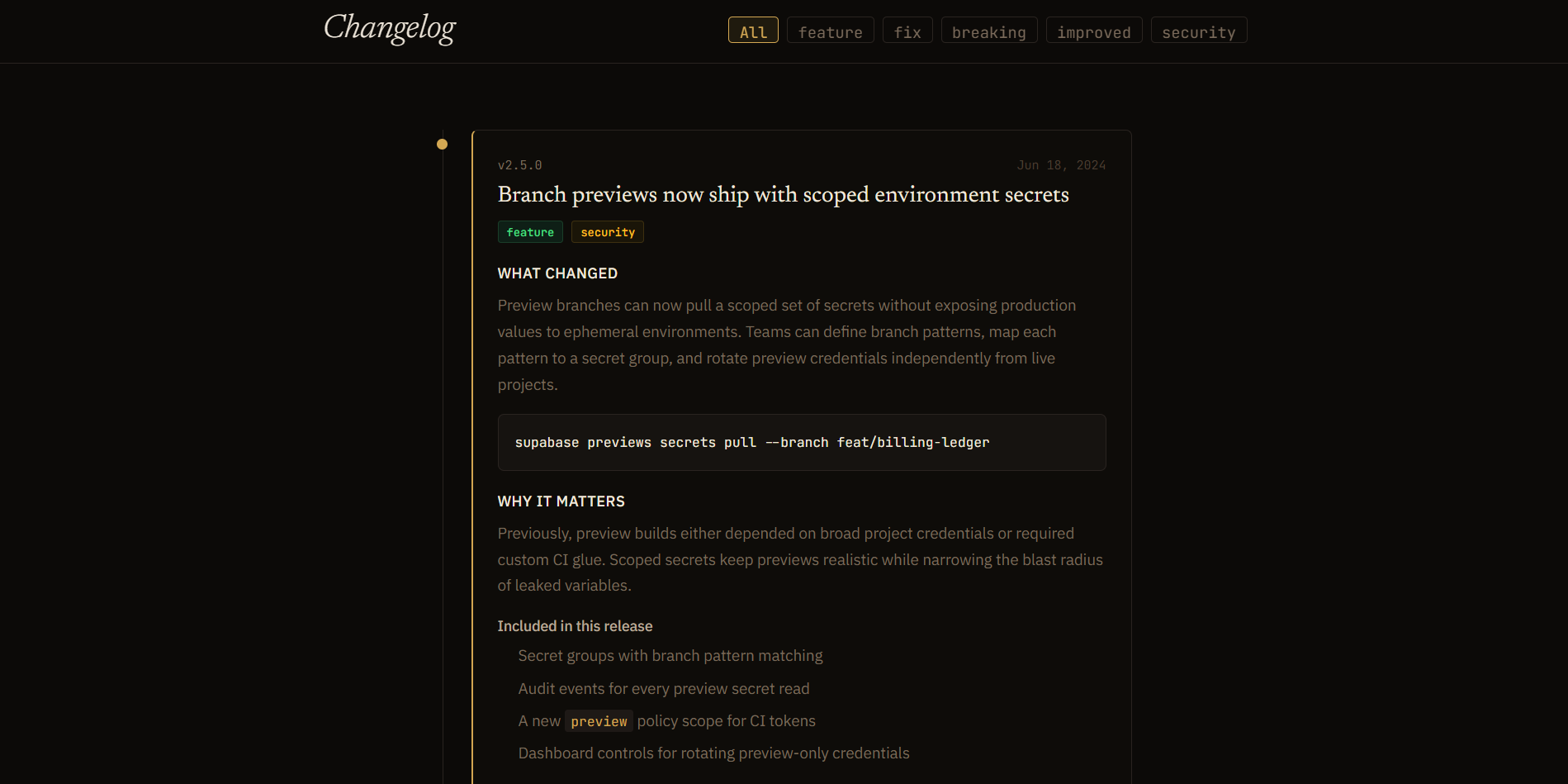Click the Changelog logo title
The image size is (1568, 784).
click(x=390, y=28)
